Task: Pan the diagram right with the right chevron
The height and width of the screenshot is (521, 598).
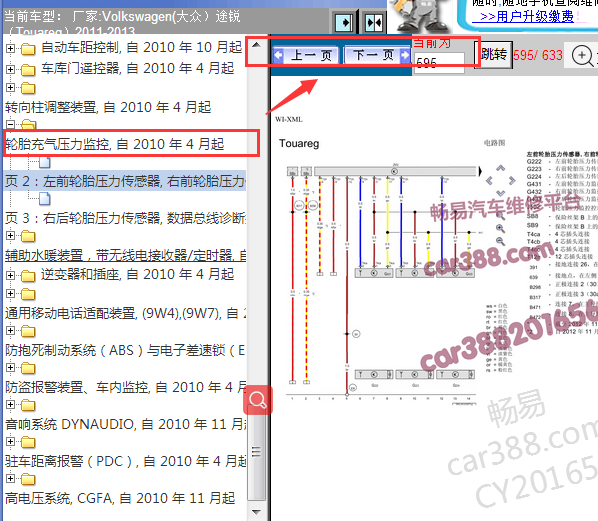Action: tap(512, 180)
